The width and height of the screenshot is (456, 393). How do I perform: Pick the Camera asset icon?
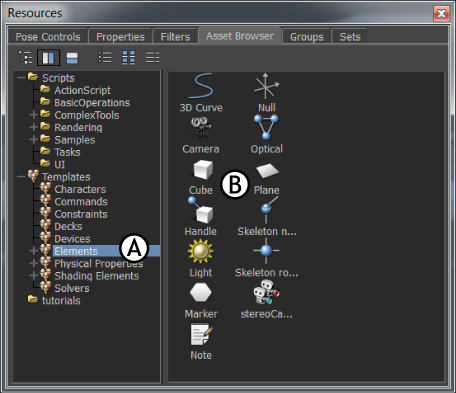(x=201, y=127)
